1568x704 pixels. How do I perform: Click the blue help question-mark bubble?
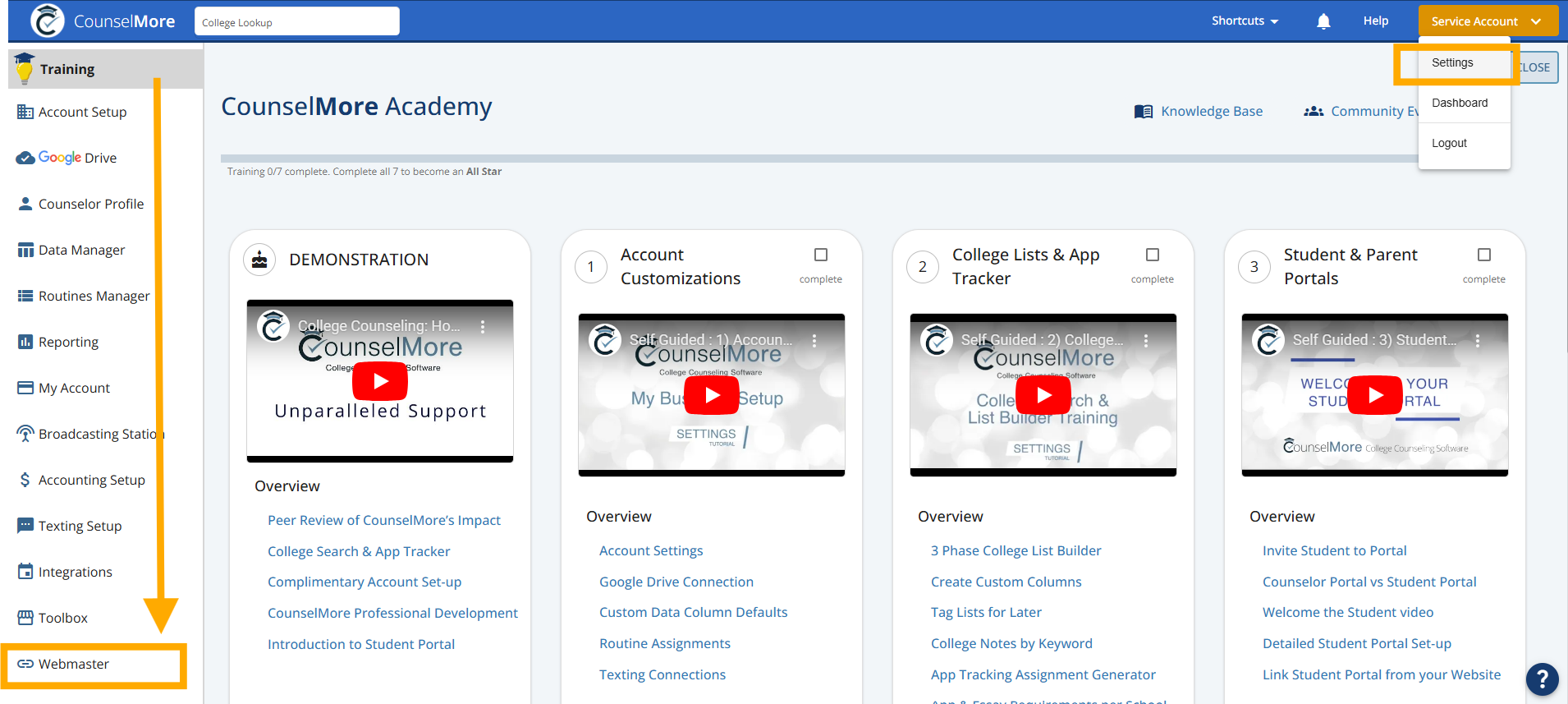tap(1542, 679)
